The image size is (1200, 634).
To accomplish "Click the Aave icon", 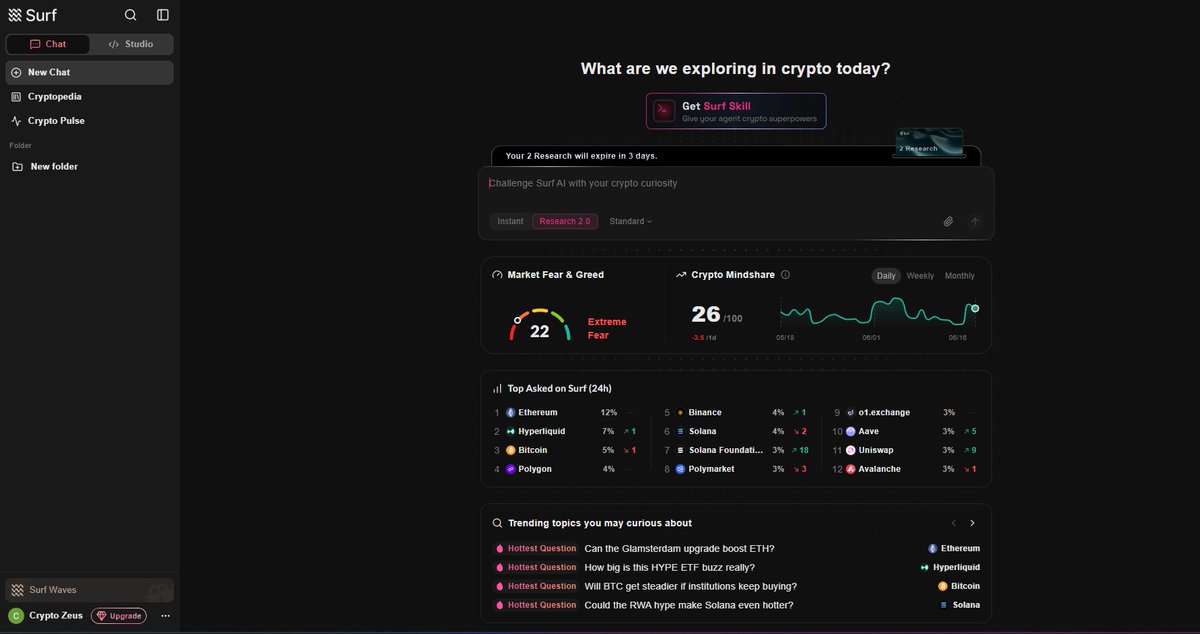I will tap(850, 432).
